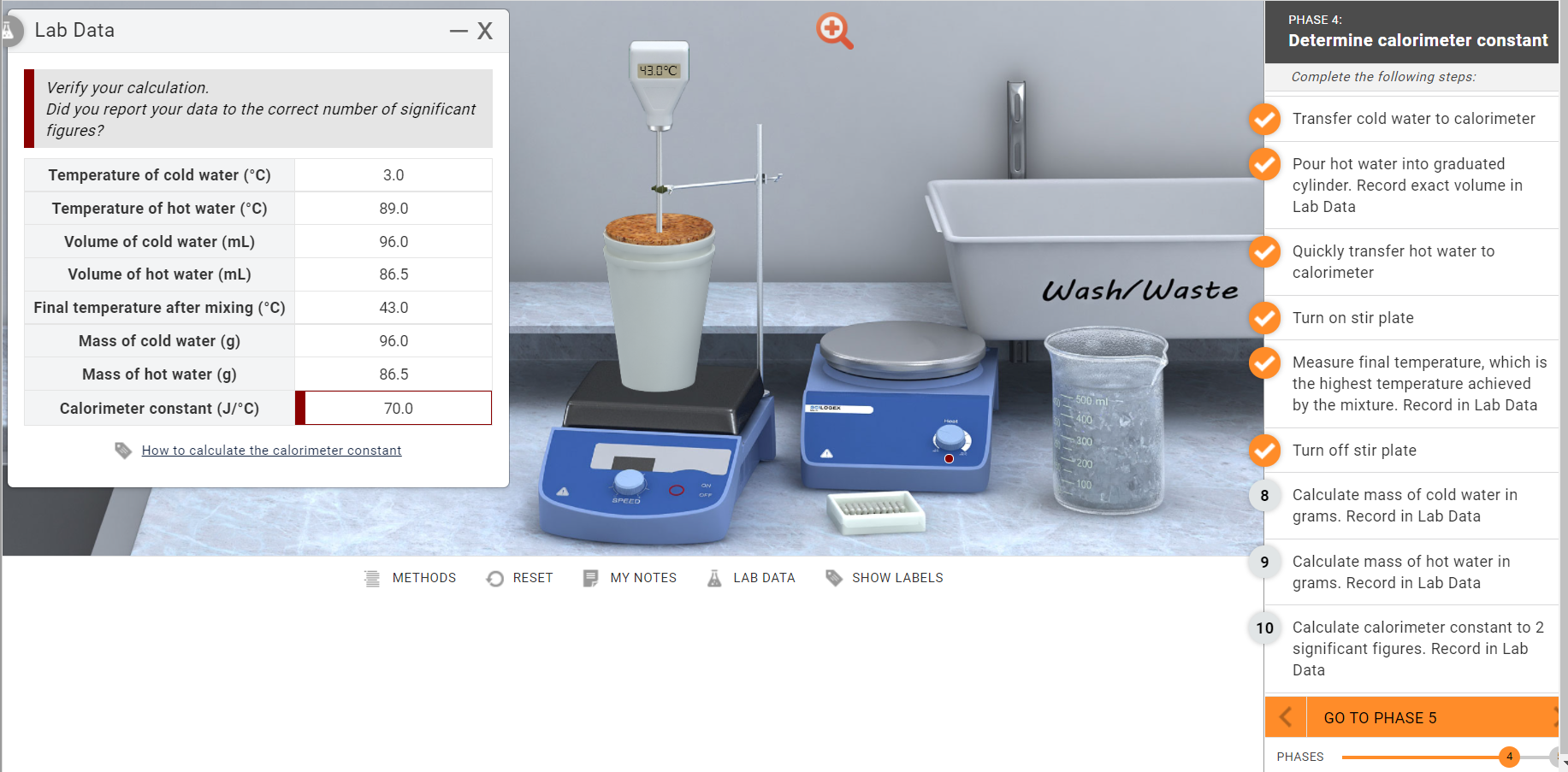Click checkmark for Quickly transfer hot water step
Viewport: 1568px width, 772px height.
pos(1264,251)
